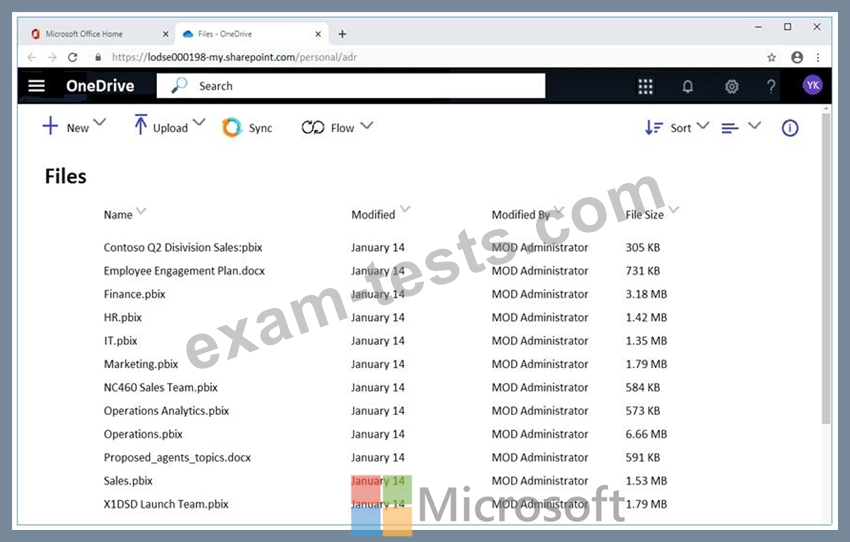This screenshot has width=850, height=542.
Task: Click the browser back arrow
Action: [32, 57]
